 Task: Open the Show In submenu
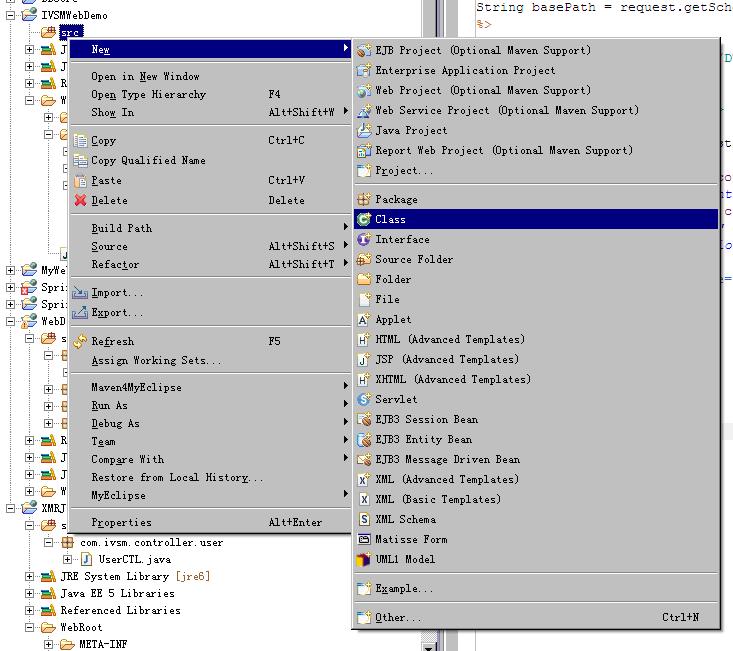click(x=211, y=113)
